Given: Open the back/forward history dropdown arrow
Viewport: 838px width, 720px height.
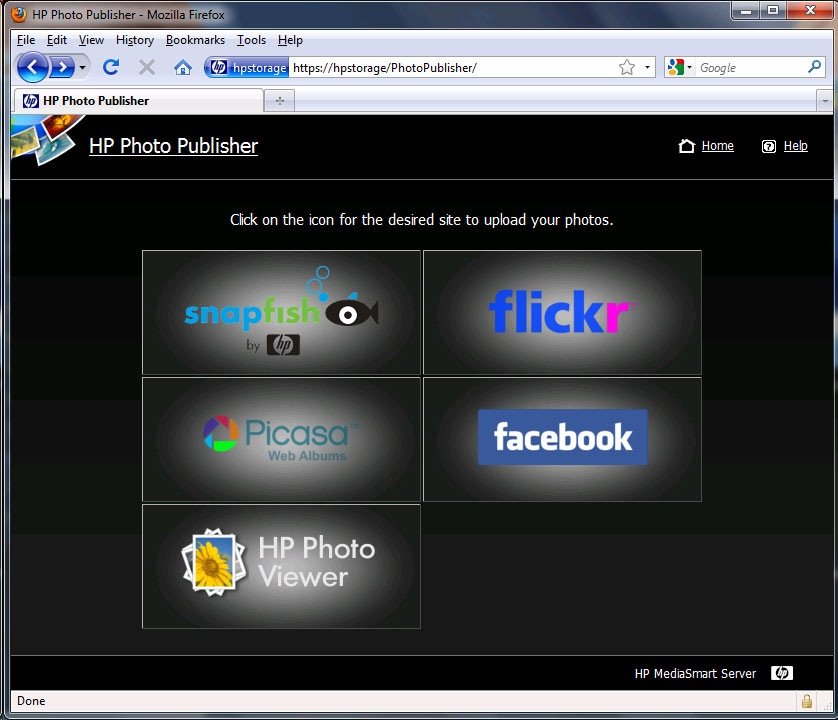Looking at the screenshot, I should (x=82, y=67).
